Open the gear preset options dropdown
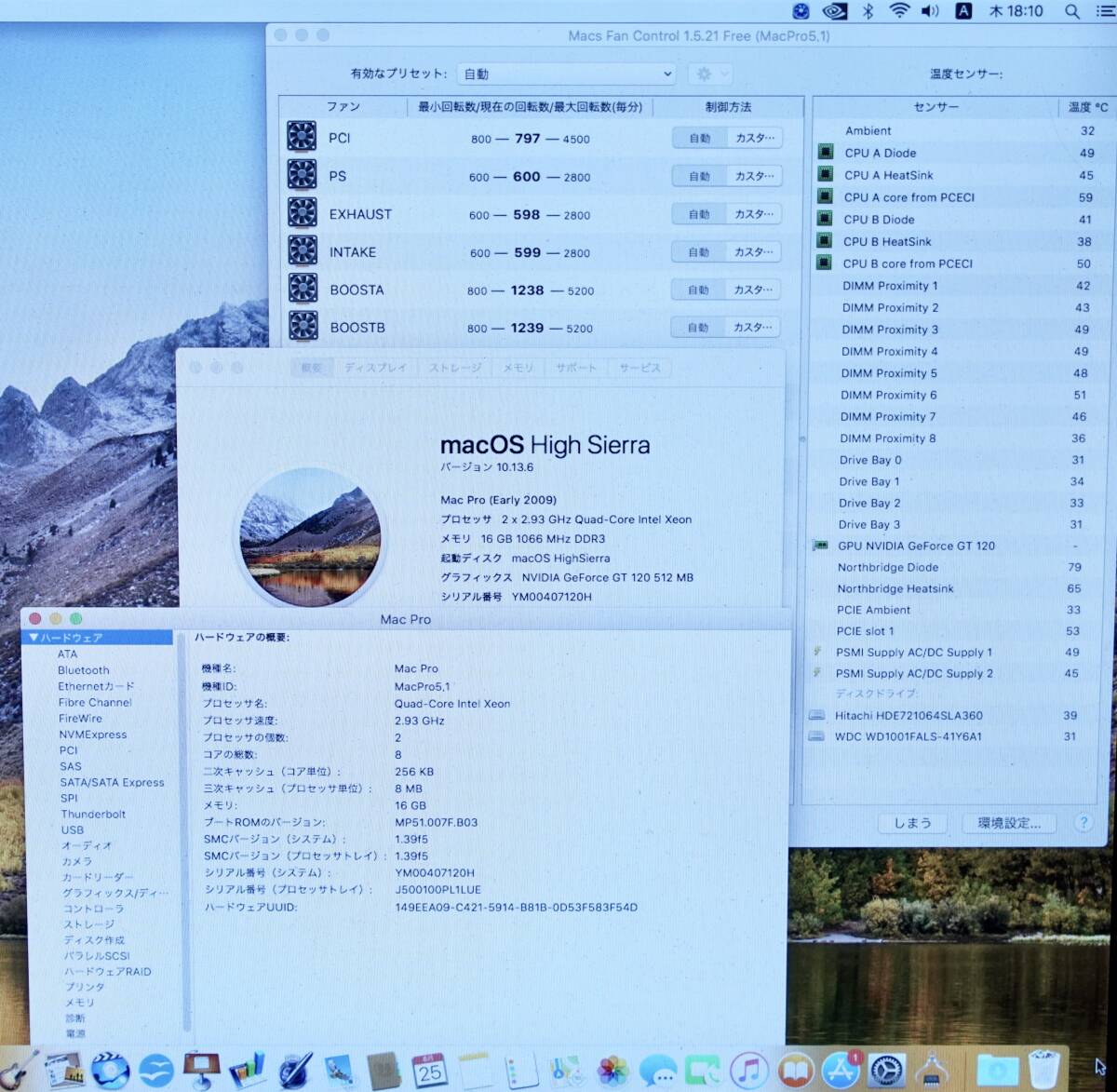The image size is (1117, 1092). [x=709, y=74]
